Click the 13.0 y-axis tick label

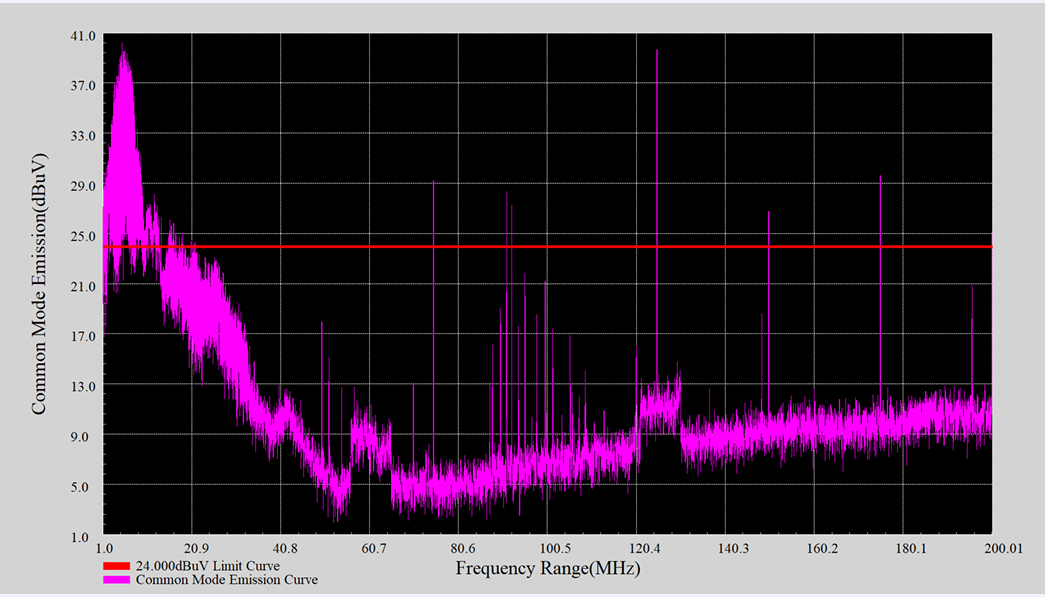point(83,386)
